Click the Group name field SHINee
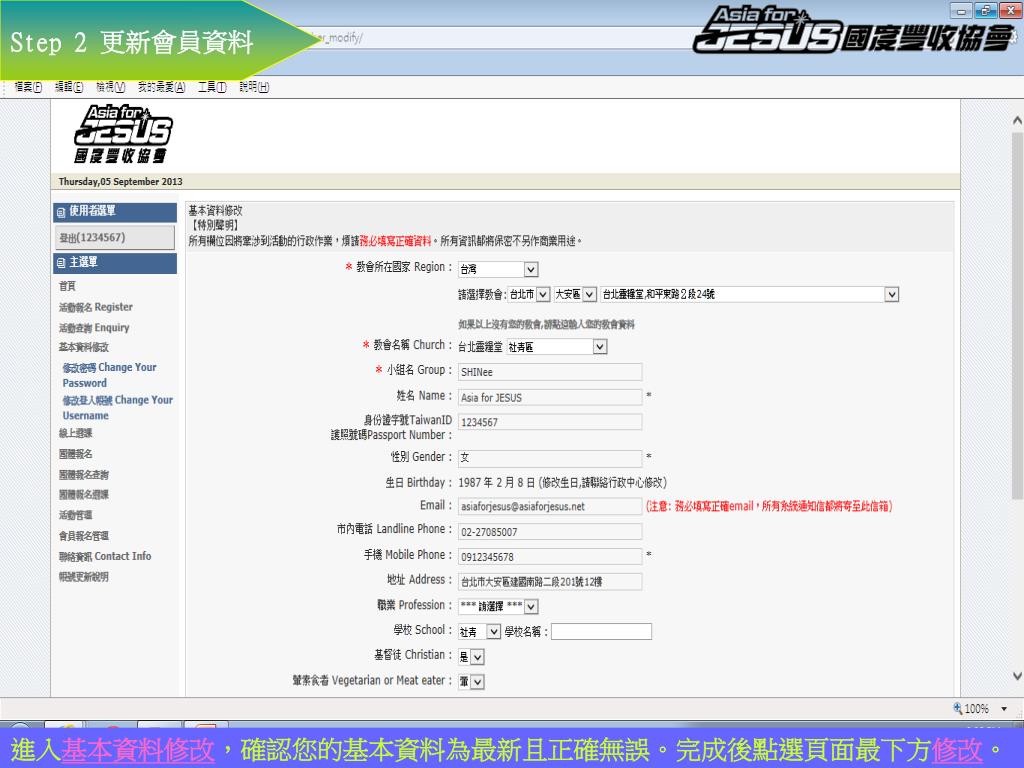Screen dimensions: 1024x768 tap(550, 372)
